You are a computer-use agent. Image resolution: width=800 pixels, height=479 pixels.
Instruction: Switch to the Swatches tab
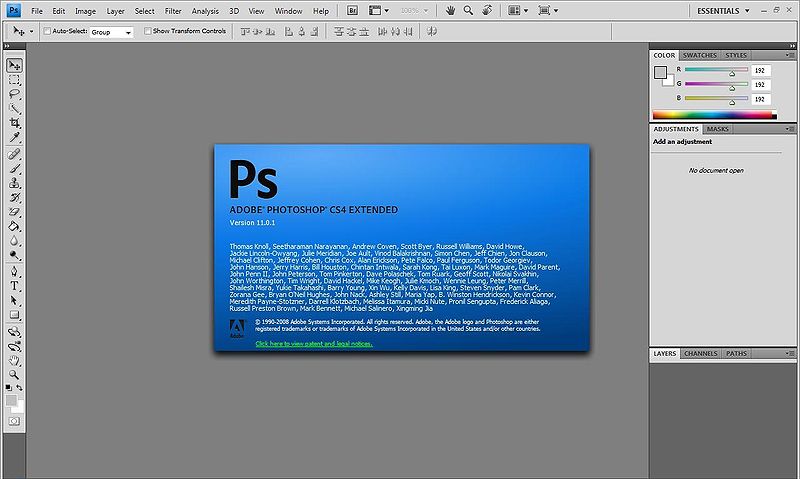tap(699, 55)
